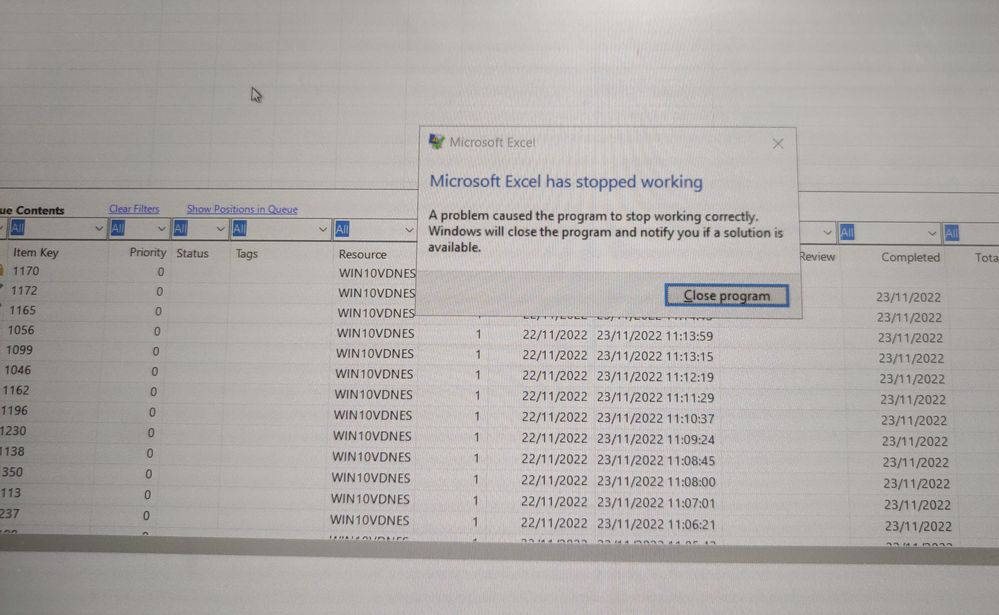This screenshot has height=615, width=999.
Task: Open the Item Key filter dropdown
Action: pos(98,228)
